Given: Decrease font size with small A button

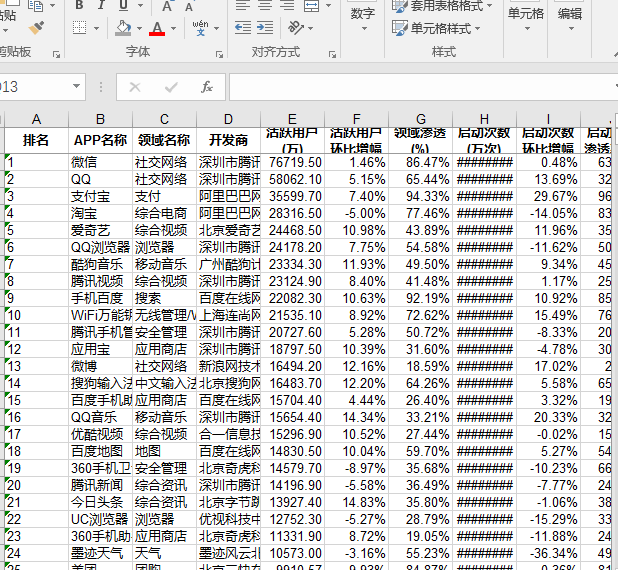Looking at the screenshot, I should coord(189,7).
